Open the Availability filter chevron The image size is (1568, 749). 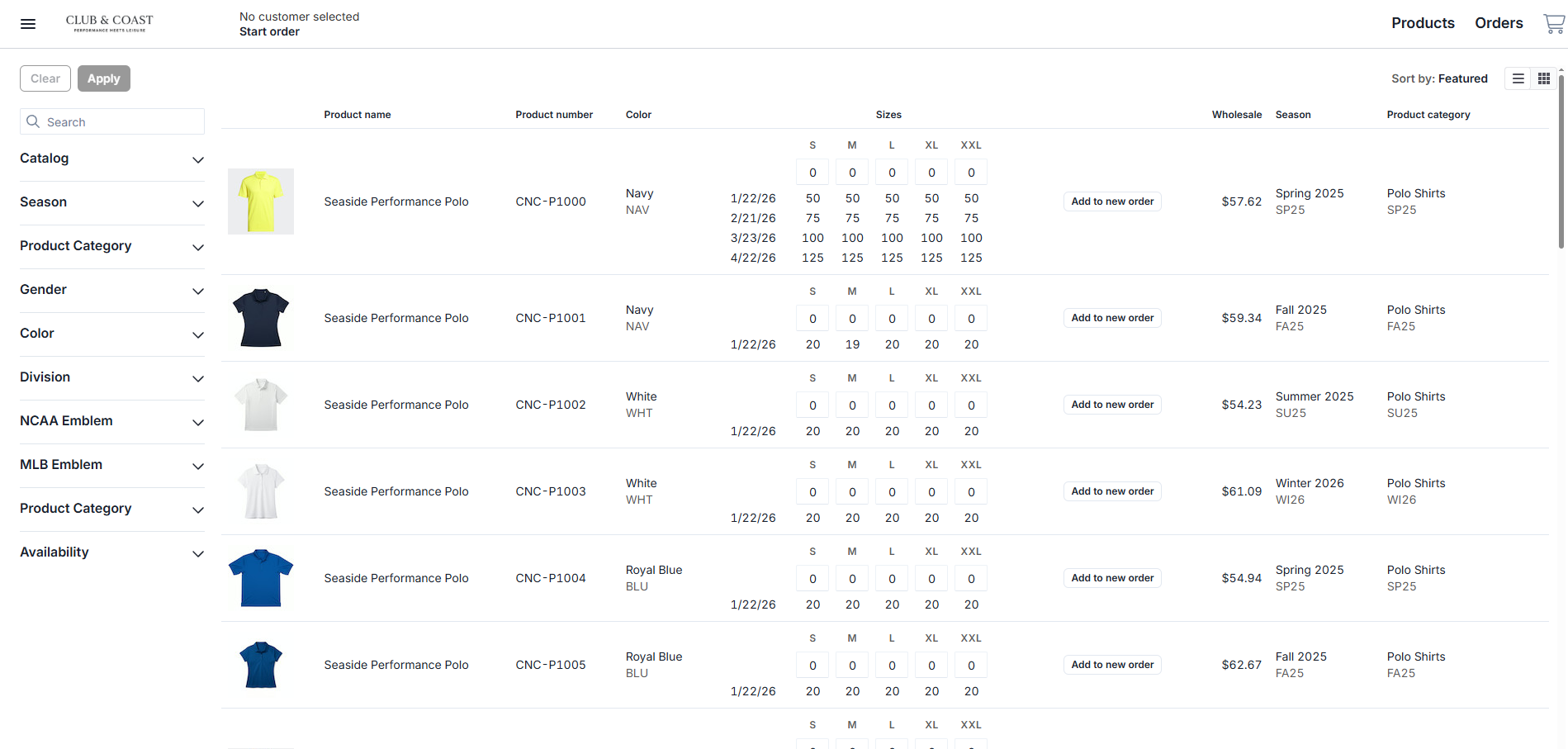[197, 553]
